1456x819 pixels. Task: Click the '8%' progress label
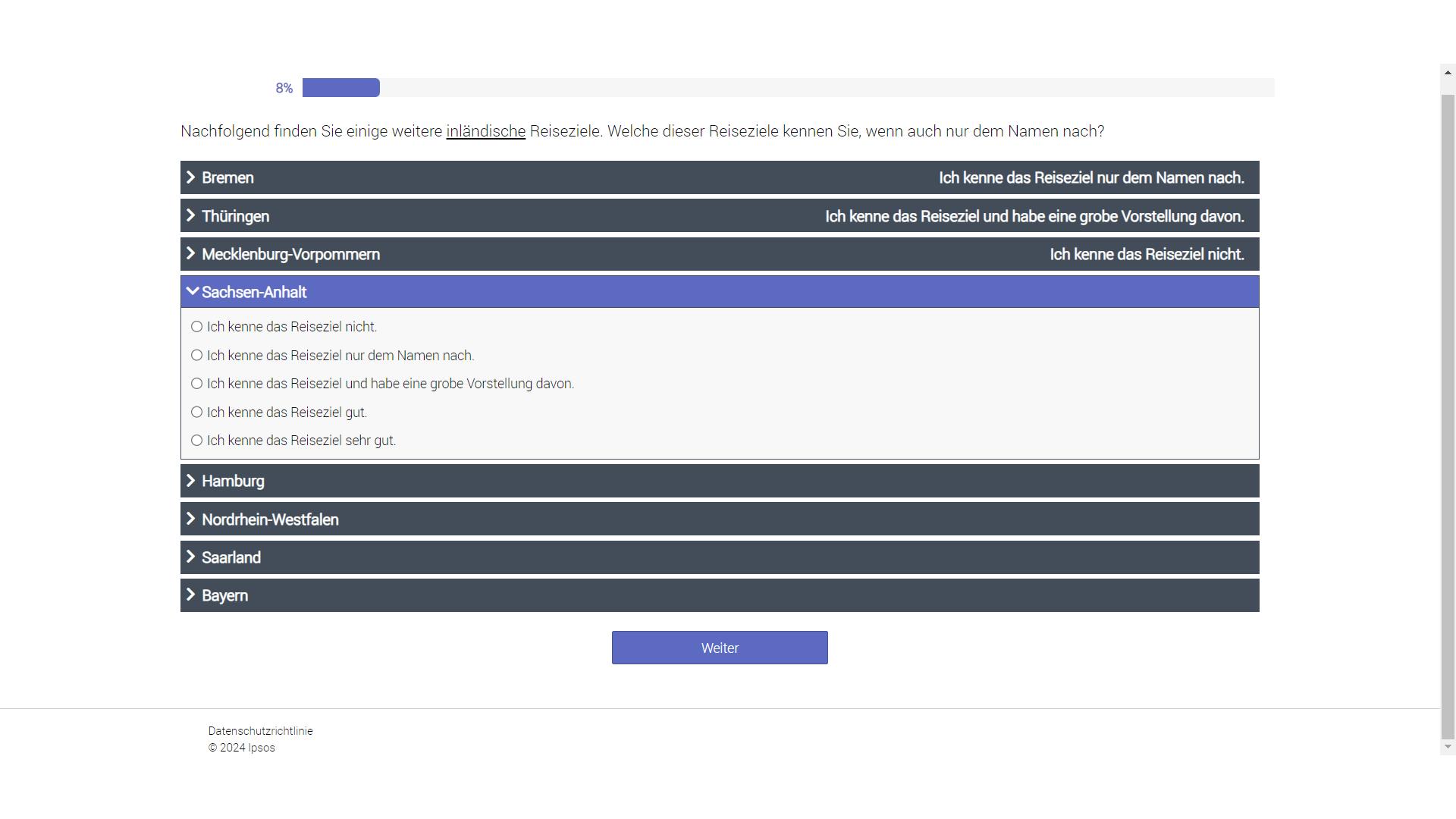(x=284, y=88)
